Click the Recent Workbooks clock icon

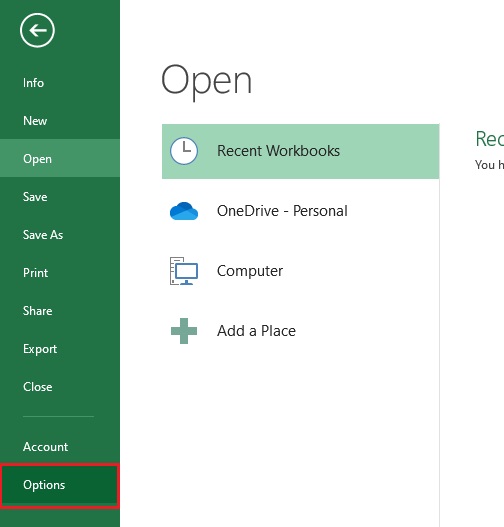point(184,151)
